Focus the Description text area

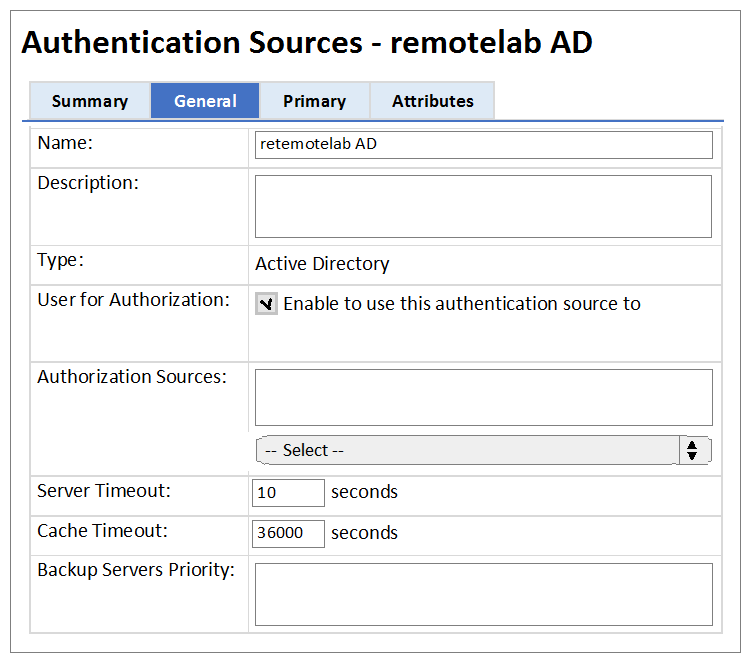coord(483,206)
